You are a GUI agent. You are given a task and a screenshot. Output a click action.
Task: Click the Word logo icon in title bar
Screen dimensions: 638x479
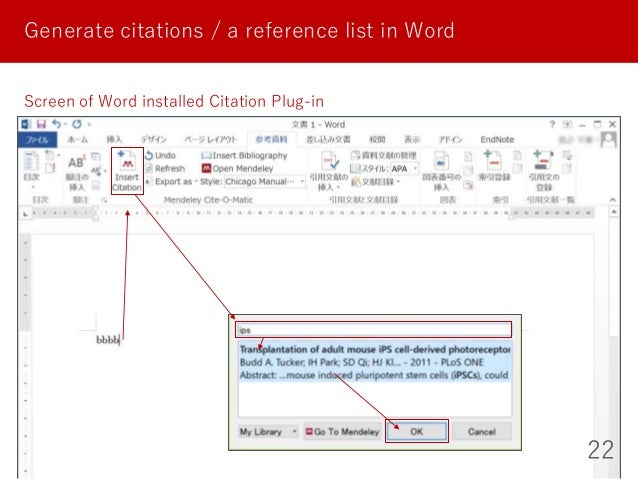point(26,124)
